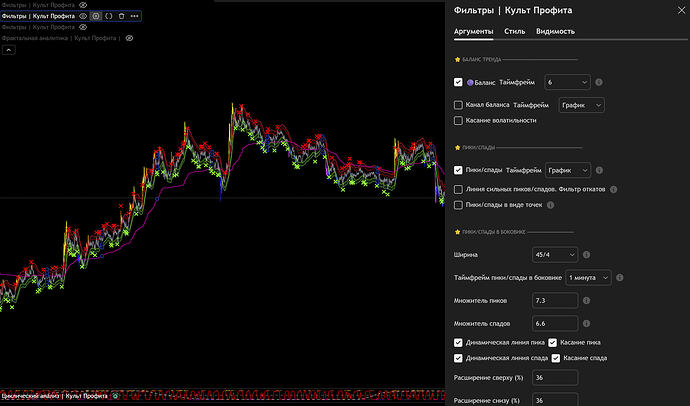Screen dimensions: 690x406
Task: Open the three-dots More menu
Action: [x=135, y=16]
